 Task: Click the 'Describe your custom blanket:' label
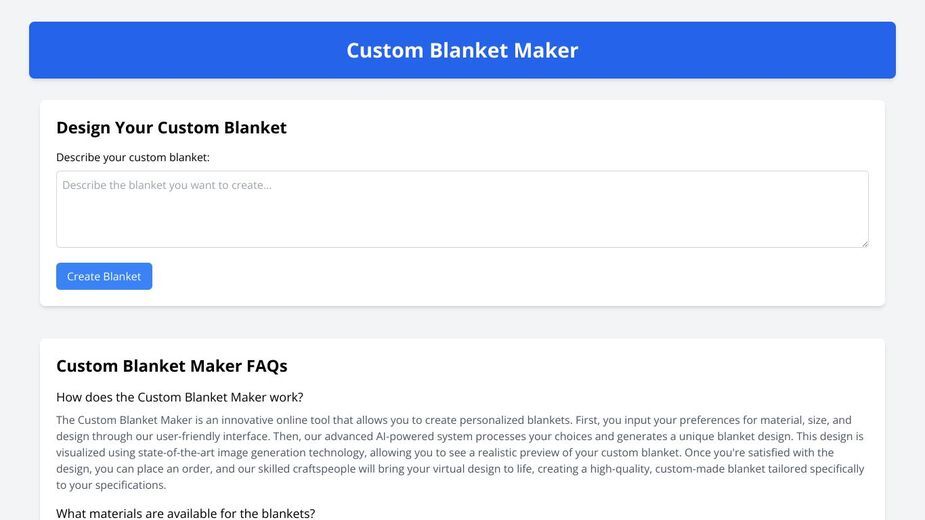click(x=133, y=158)
